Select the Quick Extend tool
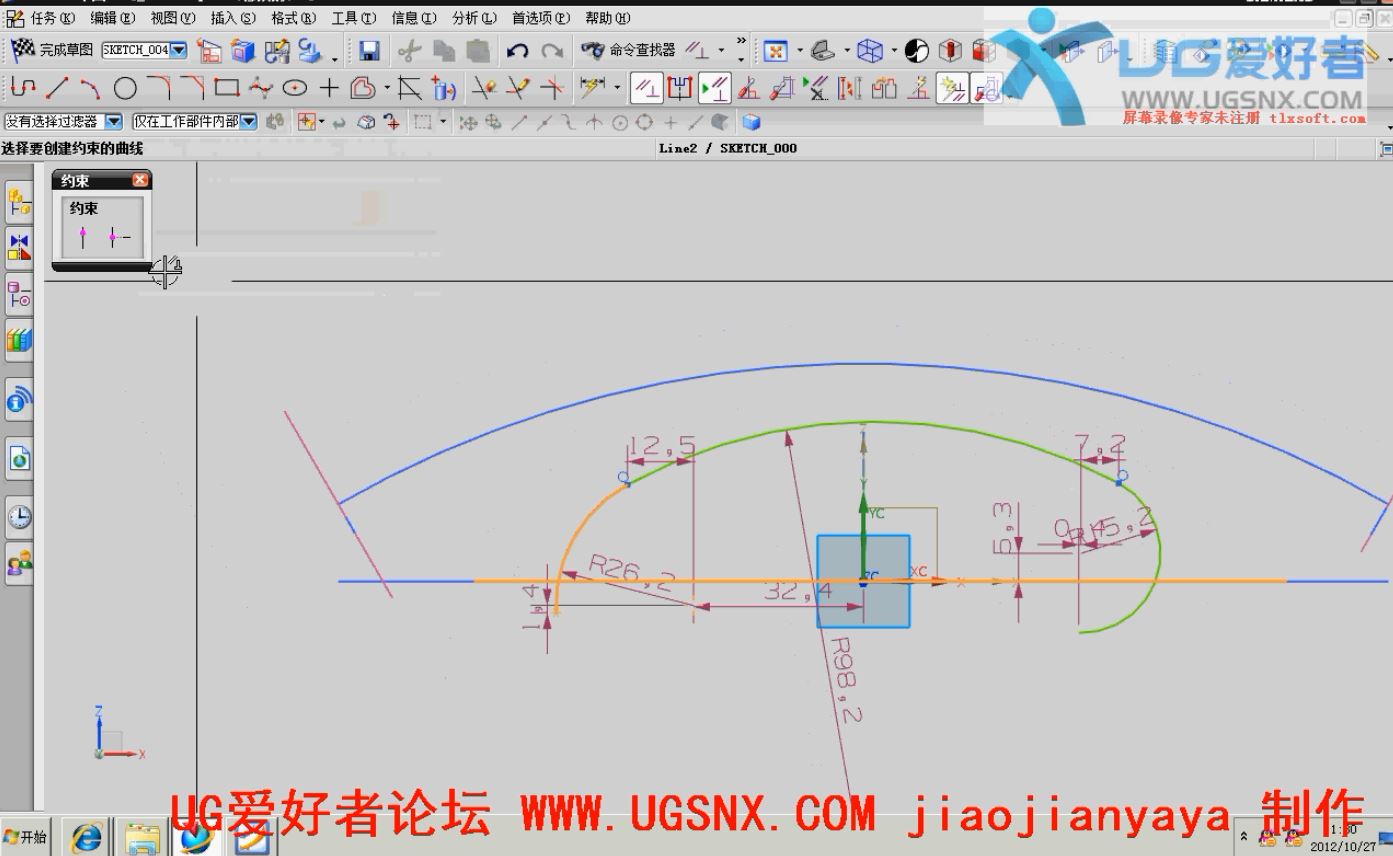The width and height of the screenshot is (1393, 856). pos(517,88)
